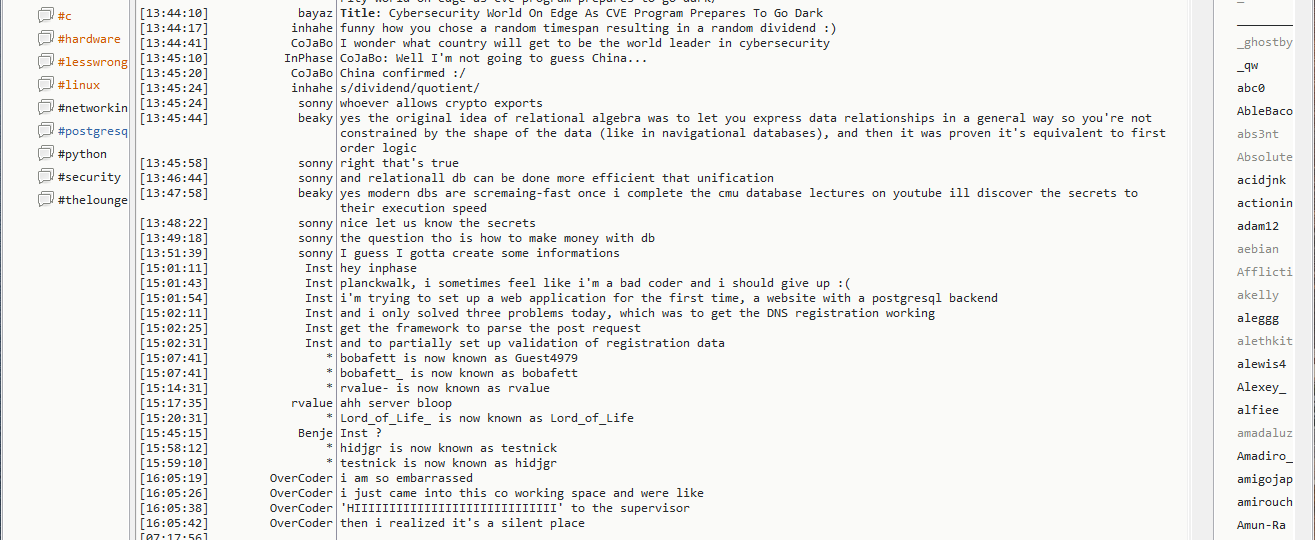Click the OverCoder nick on "i am so embarrassed"
Screen dimensions: 1315x540
pyautogui.click(x=301, y=478)
